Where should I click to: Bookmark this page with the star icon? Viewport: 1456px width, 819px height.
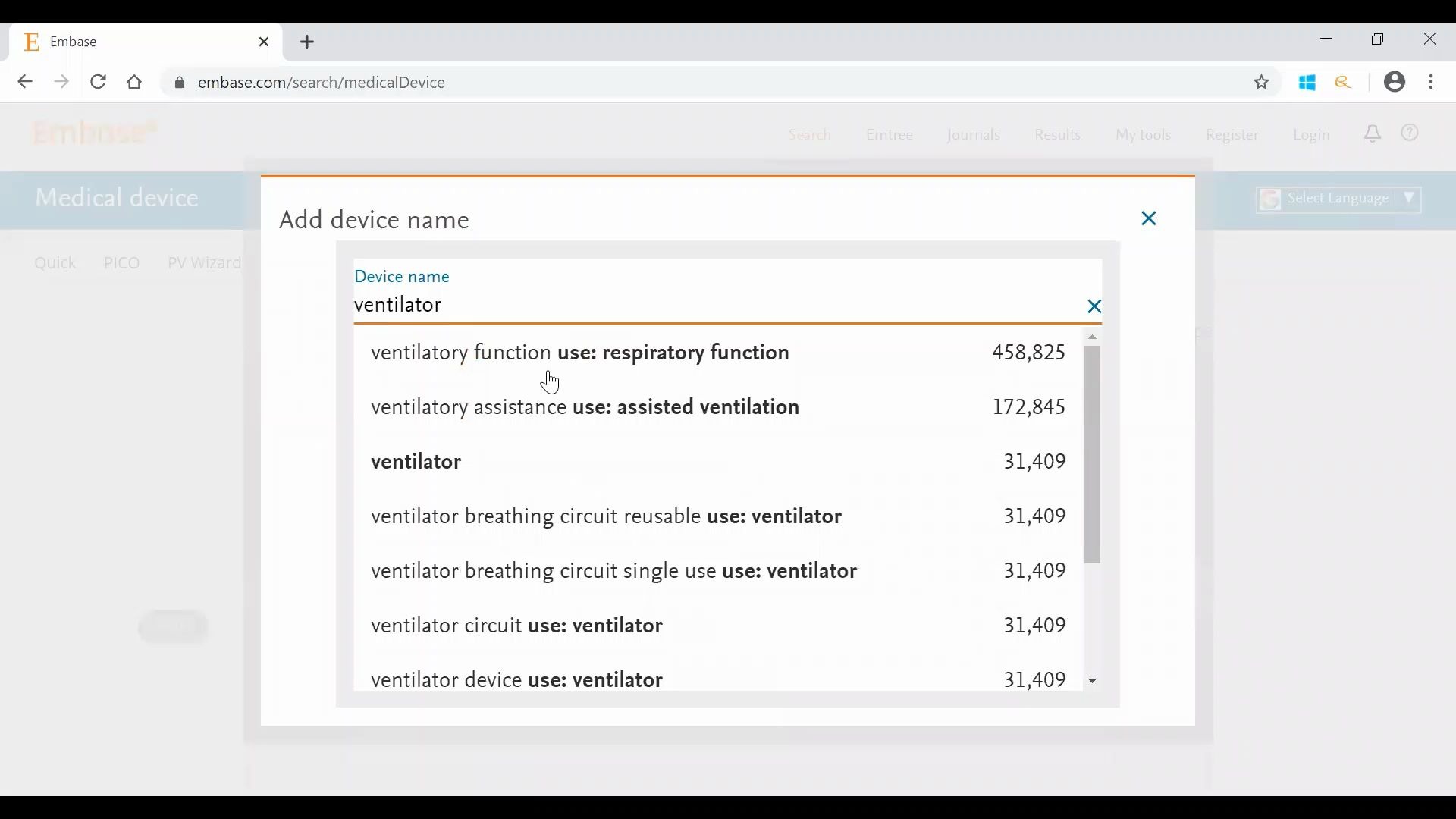point(1262,83)
